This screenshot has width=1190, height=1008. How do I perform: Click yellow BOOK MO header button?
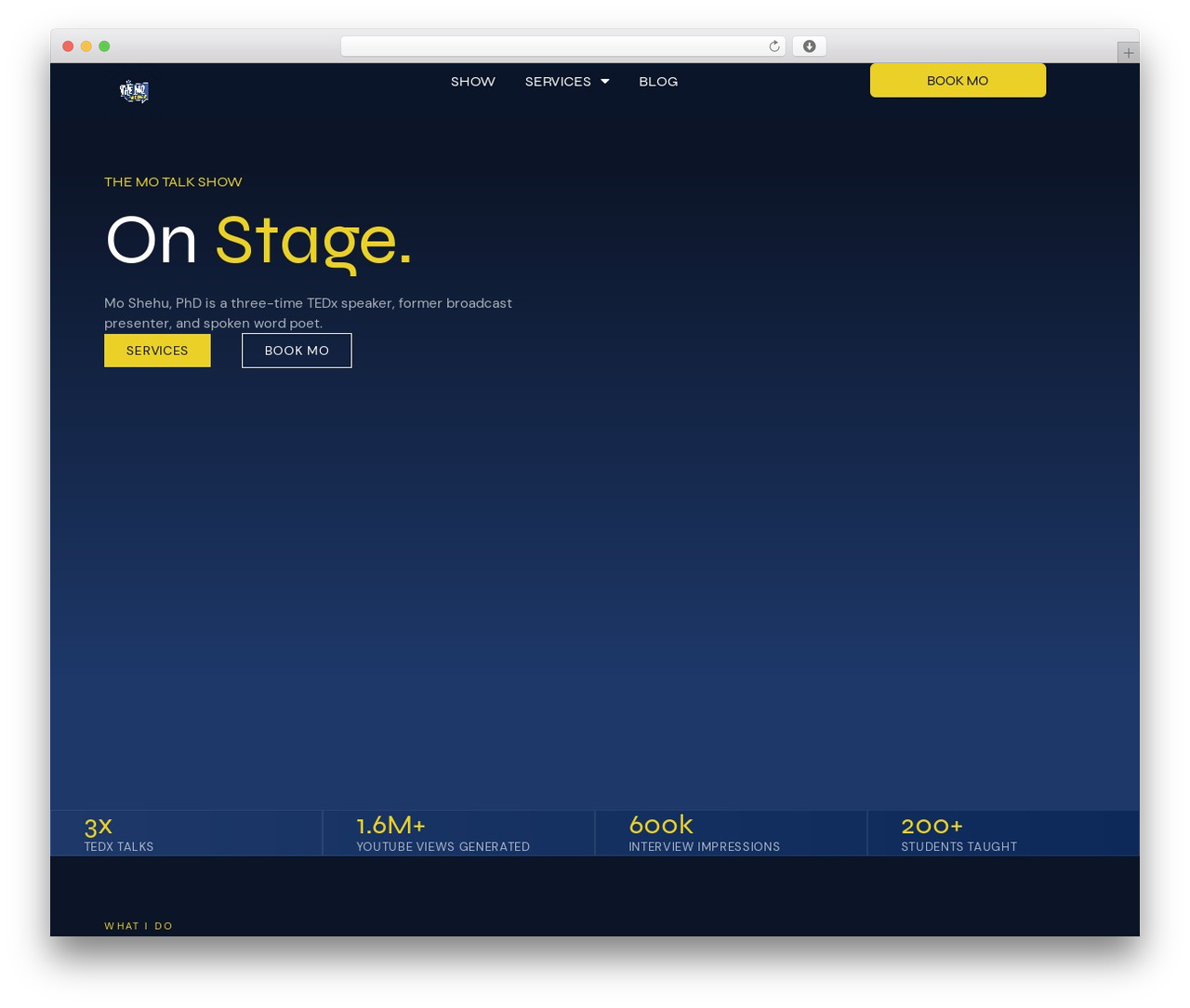tap(958, 80)
